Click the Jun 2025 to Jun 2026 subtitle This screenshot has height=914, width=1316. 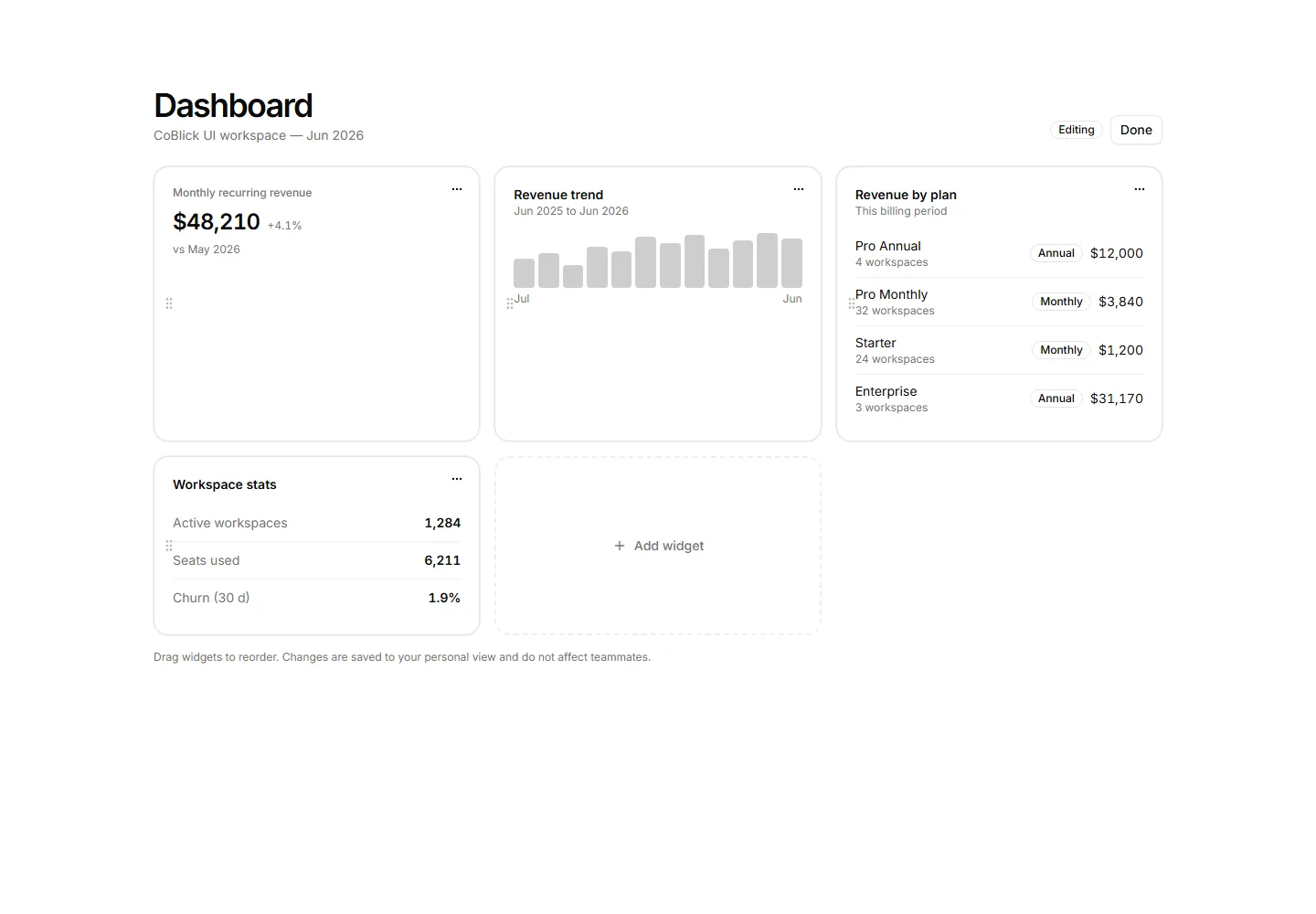point(571,211)
